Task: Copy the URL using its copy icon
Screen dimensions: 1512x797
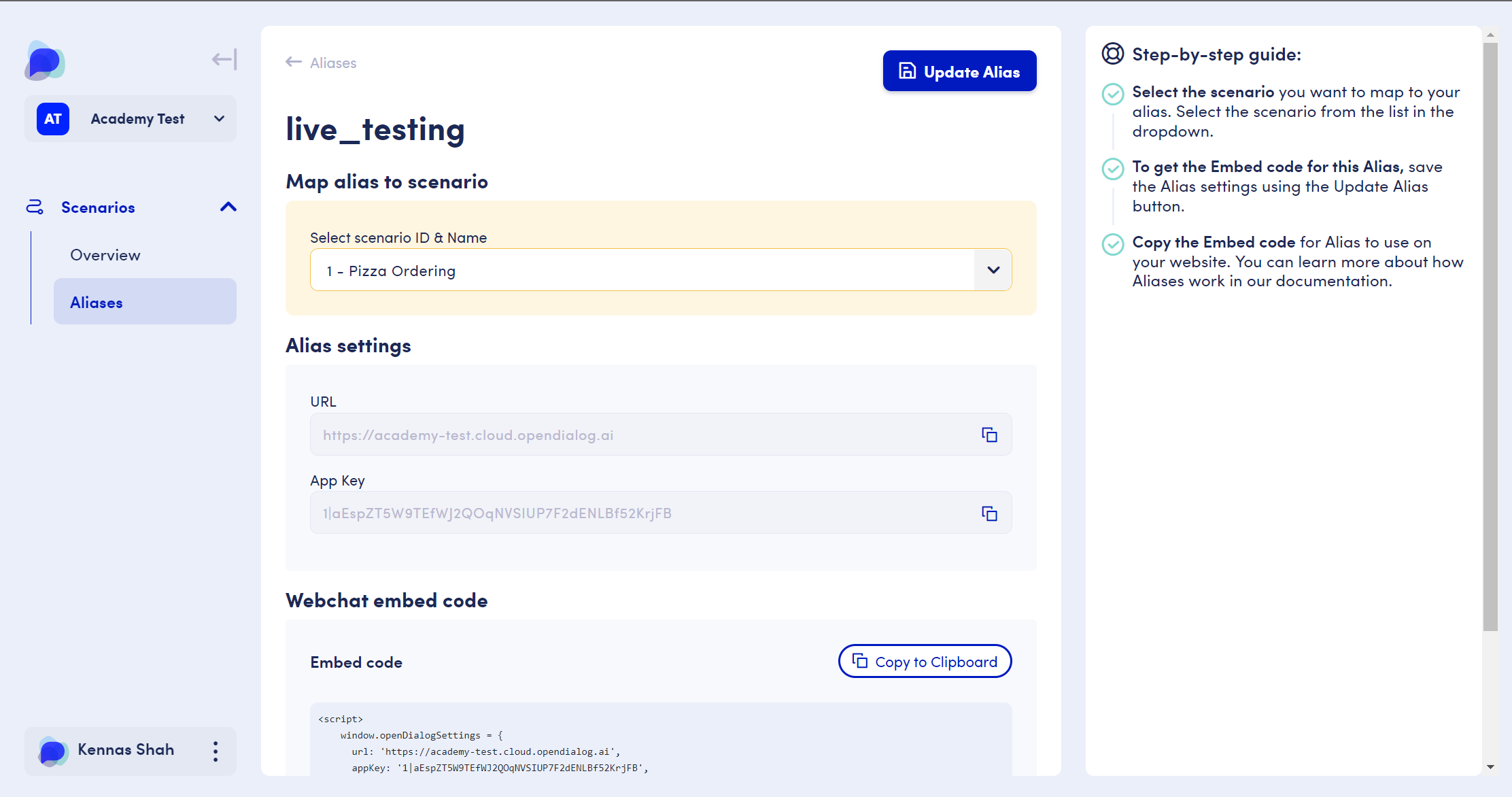Action: pos(990,435)
